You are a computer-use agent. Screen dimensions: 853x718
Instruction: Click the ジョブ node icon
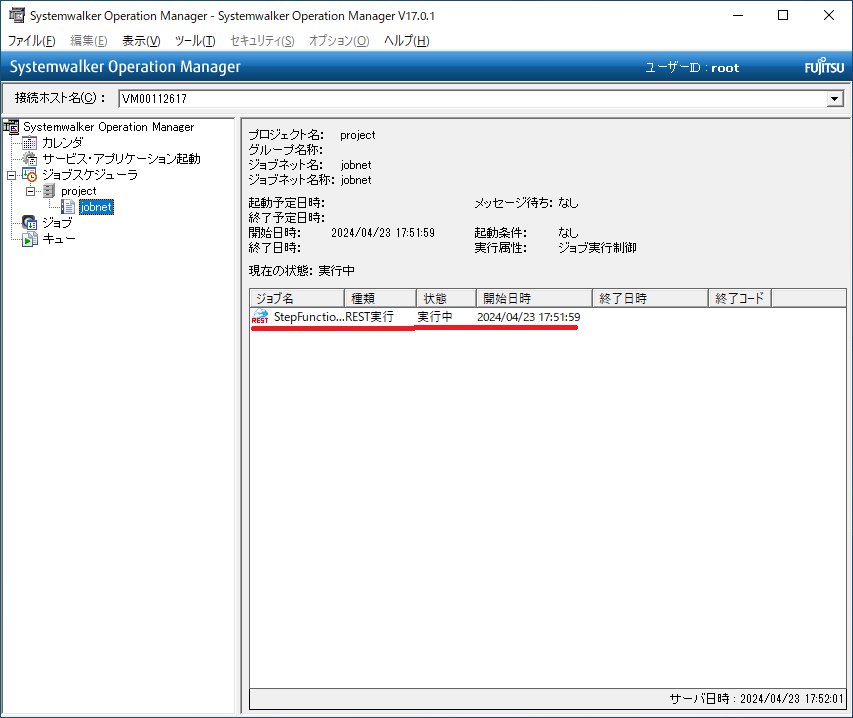tap(30, 223)
